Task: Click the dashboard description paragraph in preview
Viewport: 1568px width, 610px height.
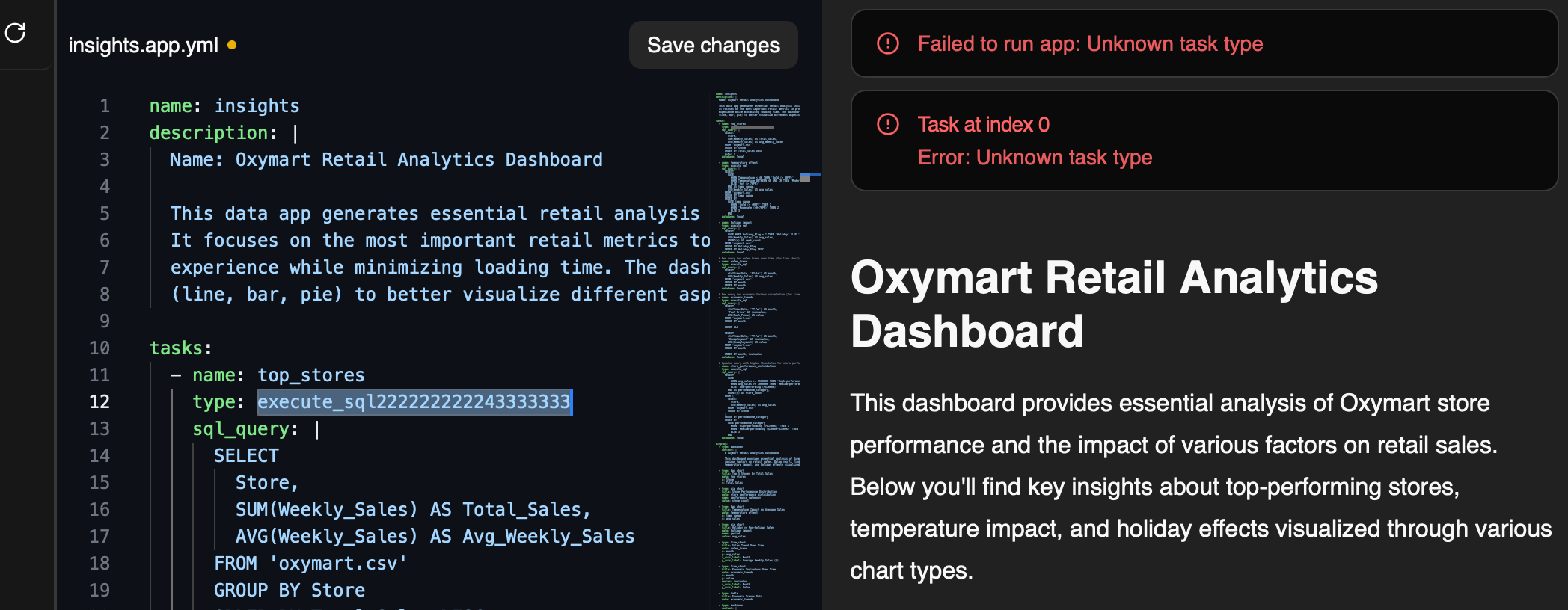Action: point(1201,487)
